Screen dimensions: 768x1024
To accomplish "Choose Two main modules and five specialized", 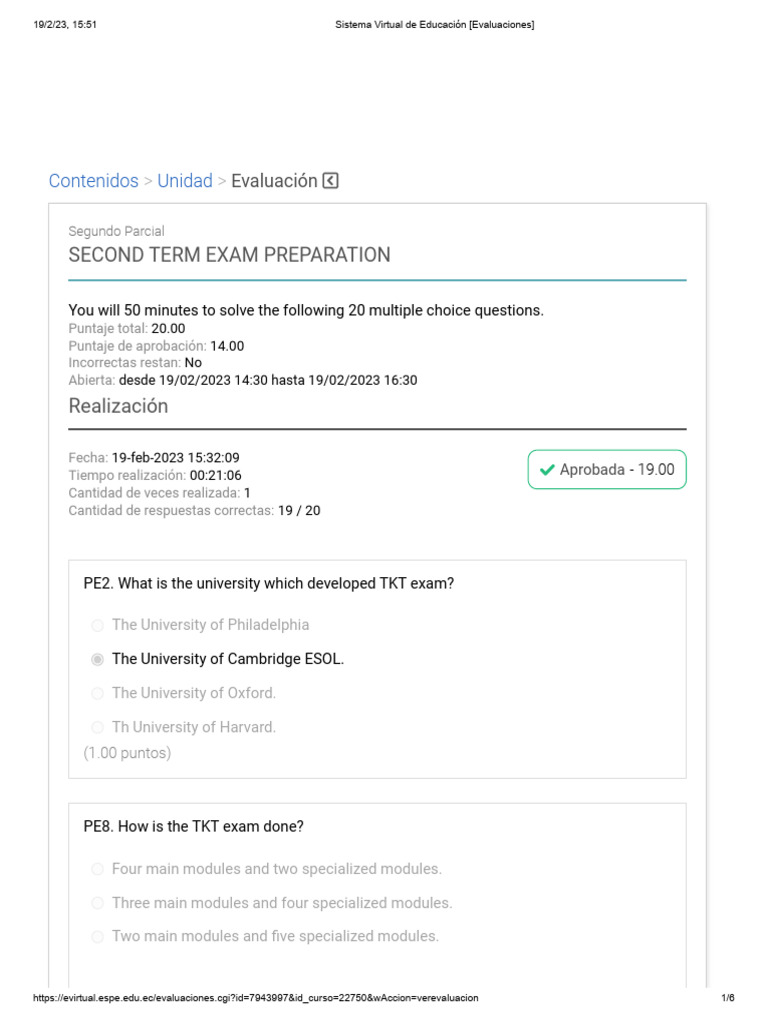I will [x=97, y=938].
